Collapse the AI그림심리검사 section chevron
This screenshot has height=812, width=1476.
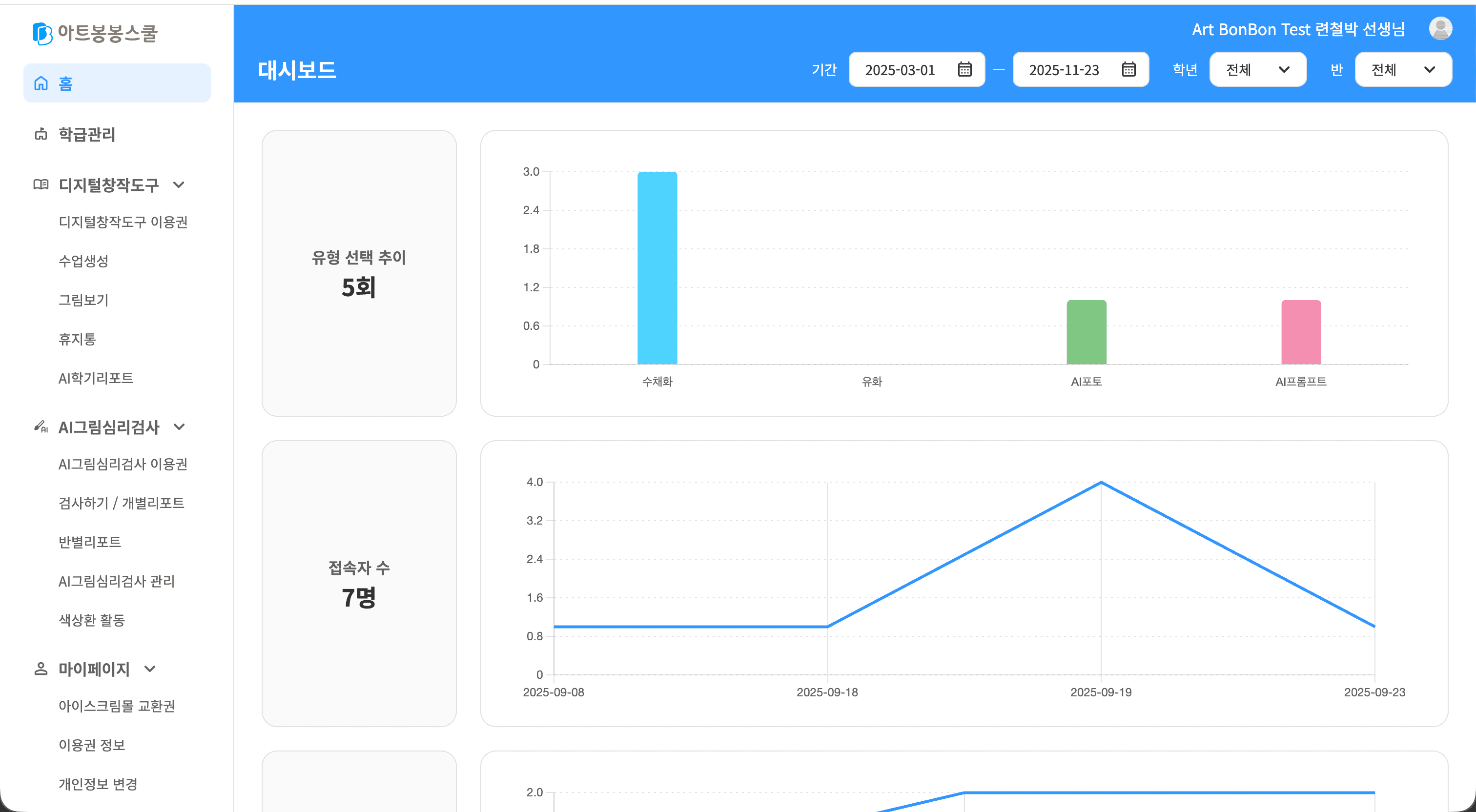tap(179, 426)
